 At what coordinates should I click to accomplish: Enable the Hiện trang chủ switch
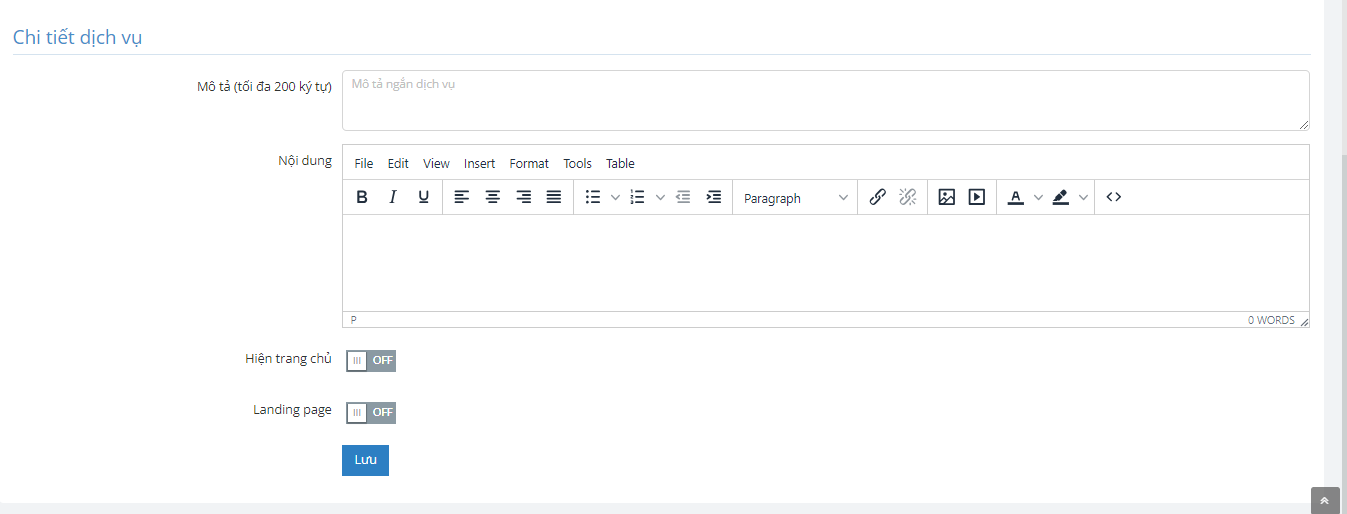coord(371,360)
